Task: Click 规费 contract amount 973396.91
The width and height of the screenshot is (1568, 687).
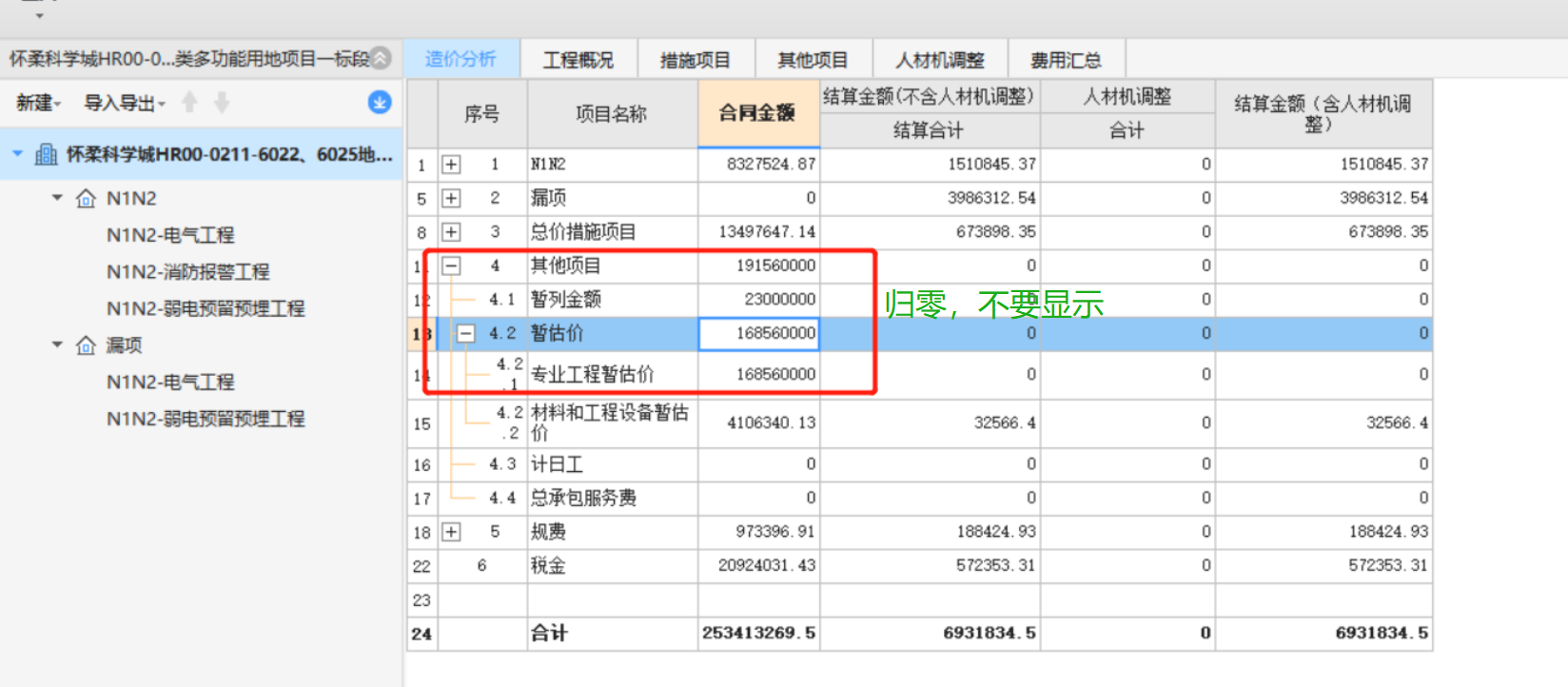Action: (x=758, y=532)
